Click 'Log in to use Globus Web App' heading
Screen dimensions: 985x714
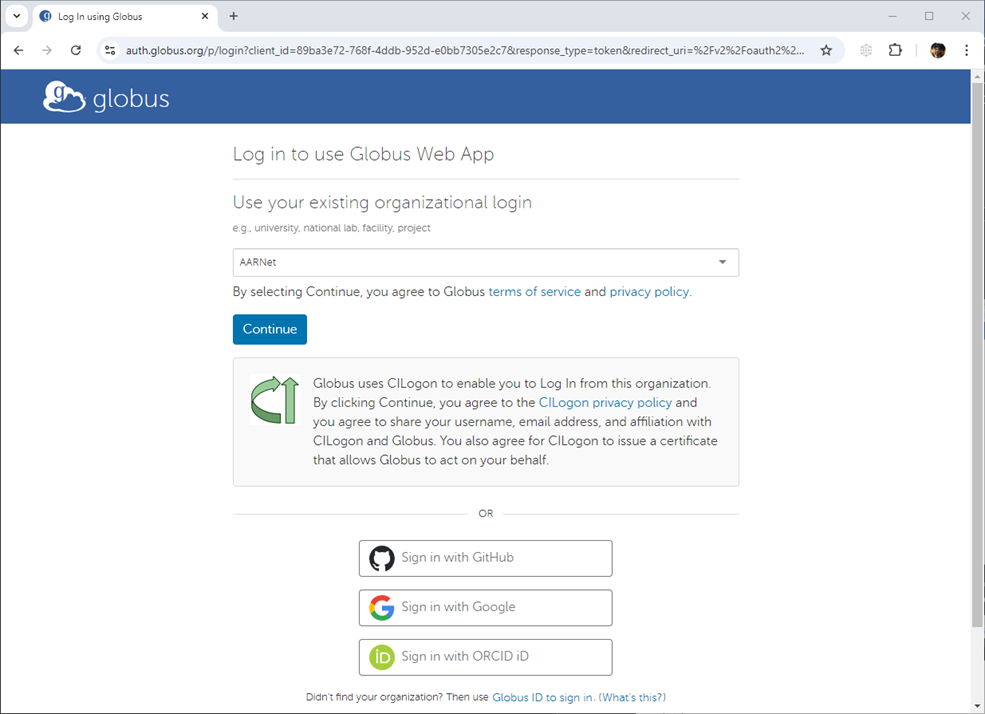click(x=363, y=154)
